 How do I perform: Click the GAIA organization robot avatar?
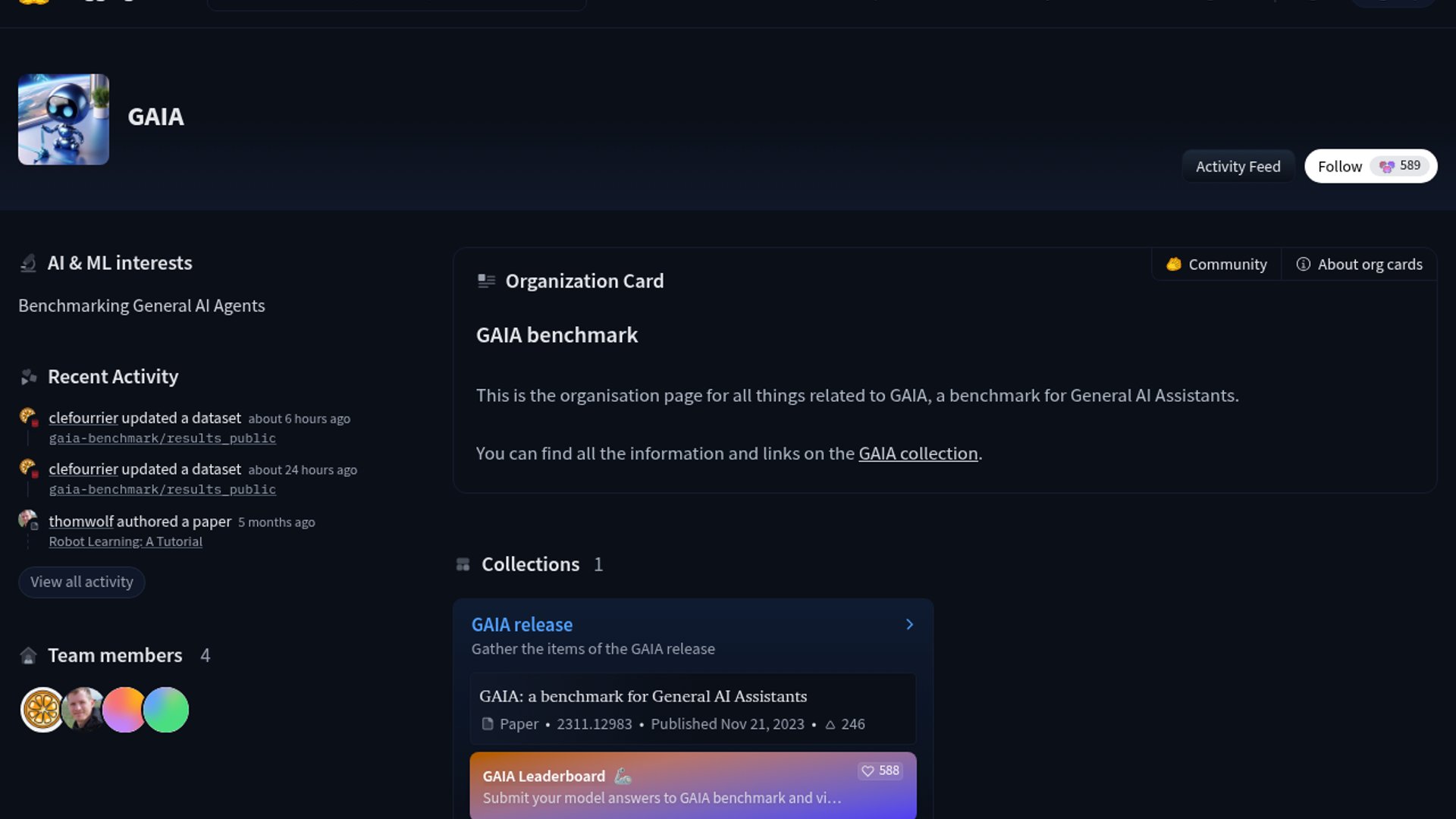[x=64, y=119]
